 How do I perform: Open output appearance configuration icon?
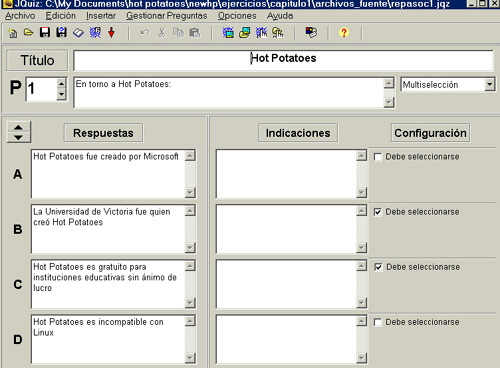click(x=311, y=33)
